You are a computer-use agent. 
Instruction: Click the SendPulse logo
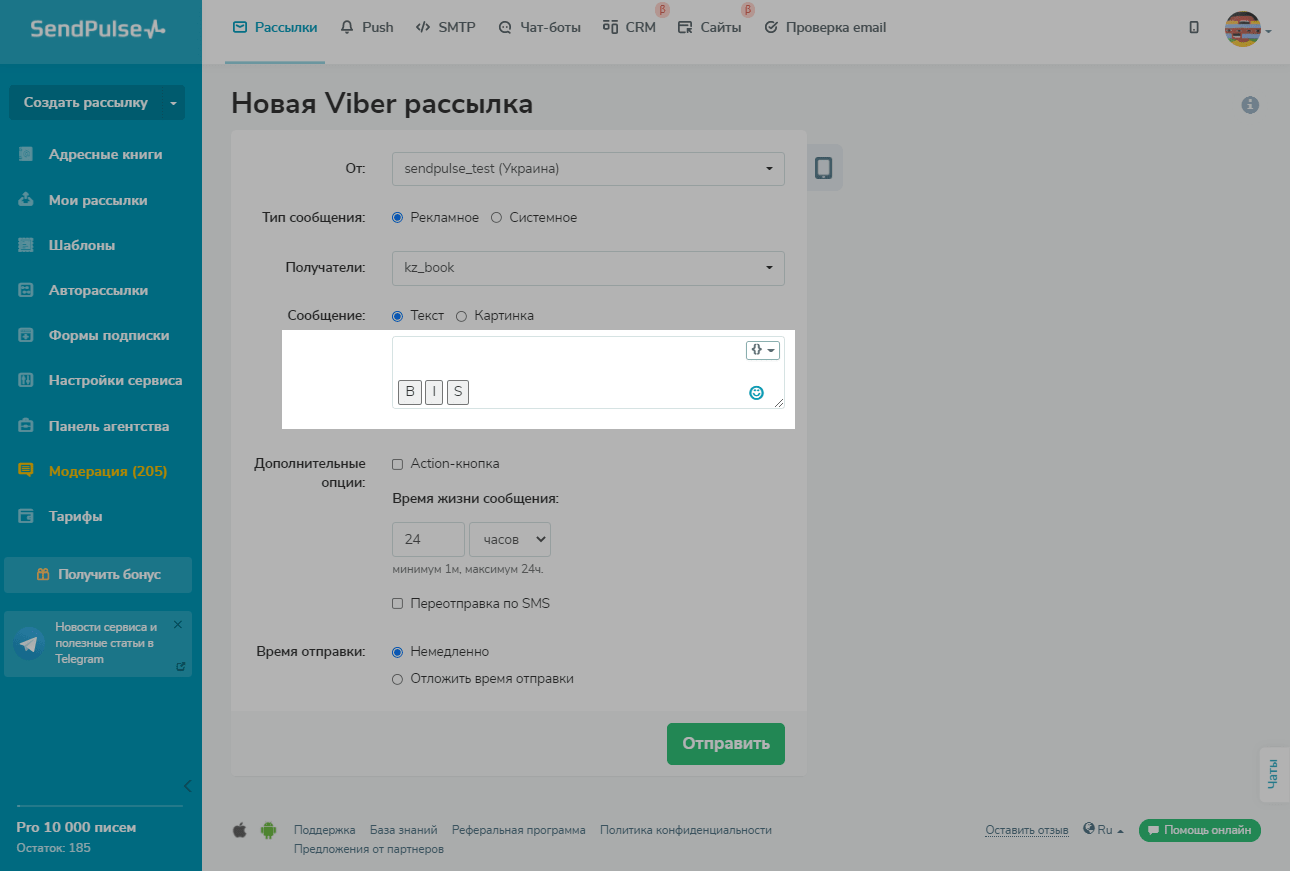(98, 28)
